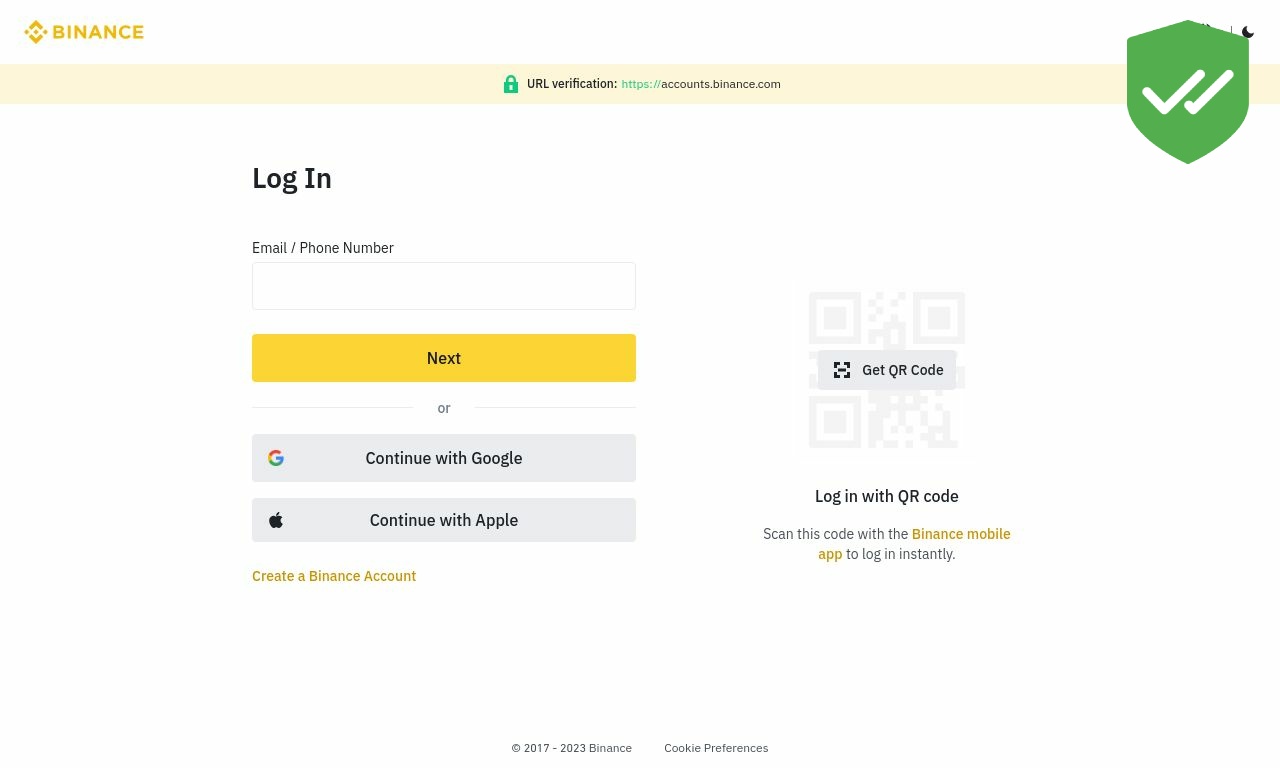The width and height of the screenshot is (1280, 768).
Task: Click the Binance logo in header
Action: [84, 32]
